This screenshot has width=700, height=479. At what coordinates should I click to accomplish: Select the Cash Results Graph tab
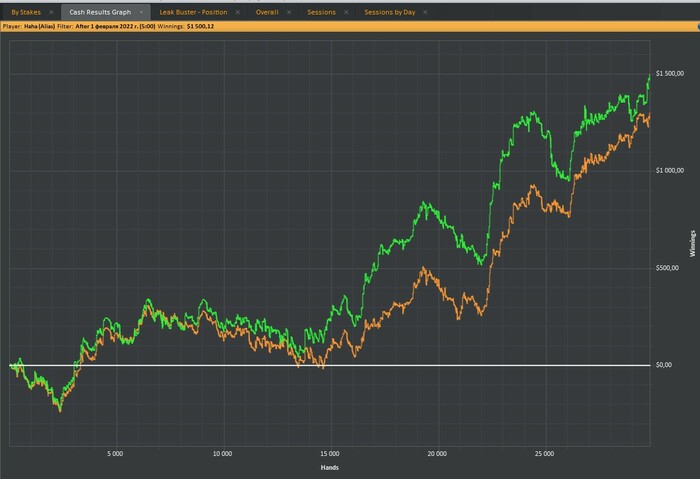click(100, 12)
